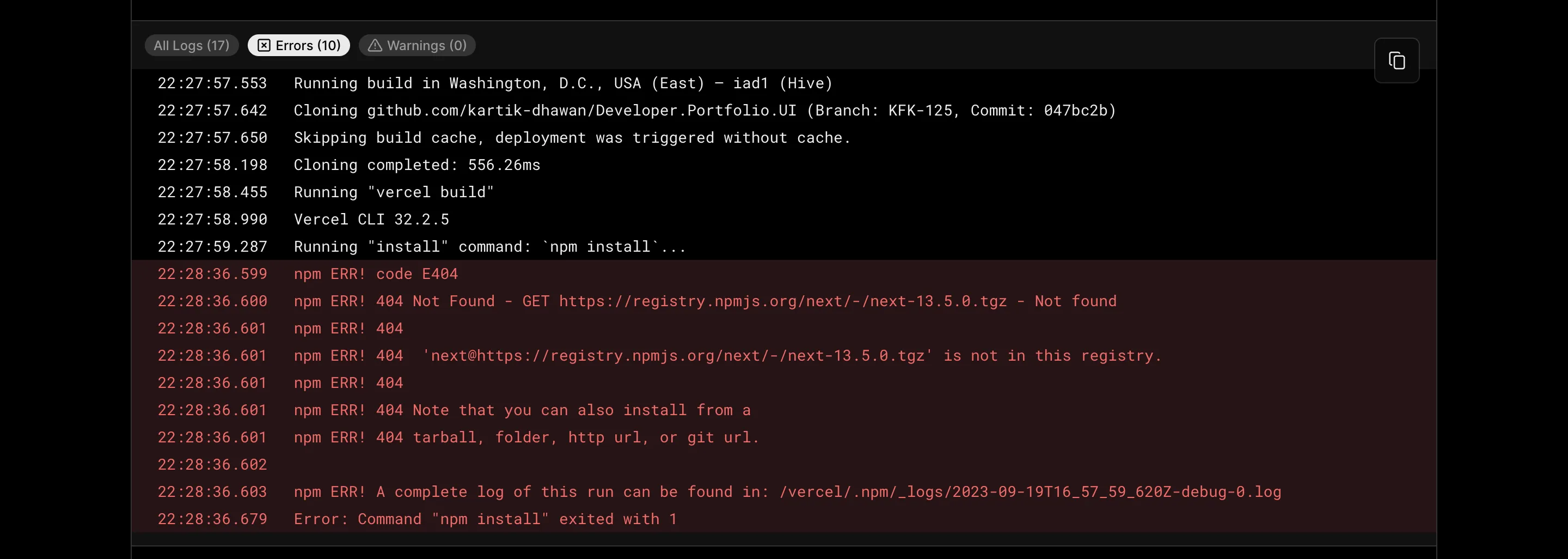1568x559 pixels.
Task: Click the Cloning completed: 556.26ms line
Action: [x=416, y=165]
